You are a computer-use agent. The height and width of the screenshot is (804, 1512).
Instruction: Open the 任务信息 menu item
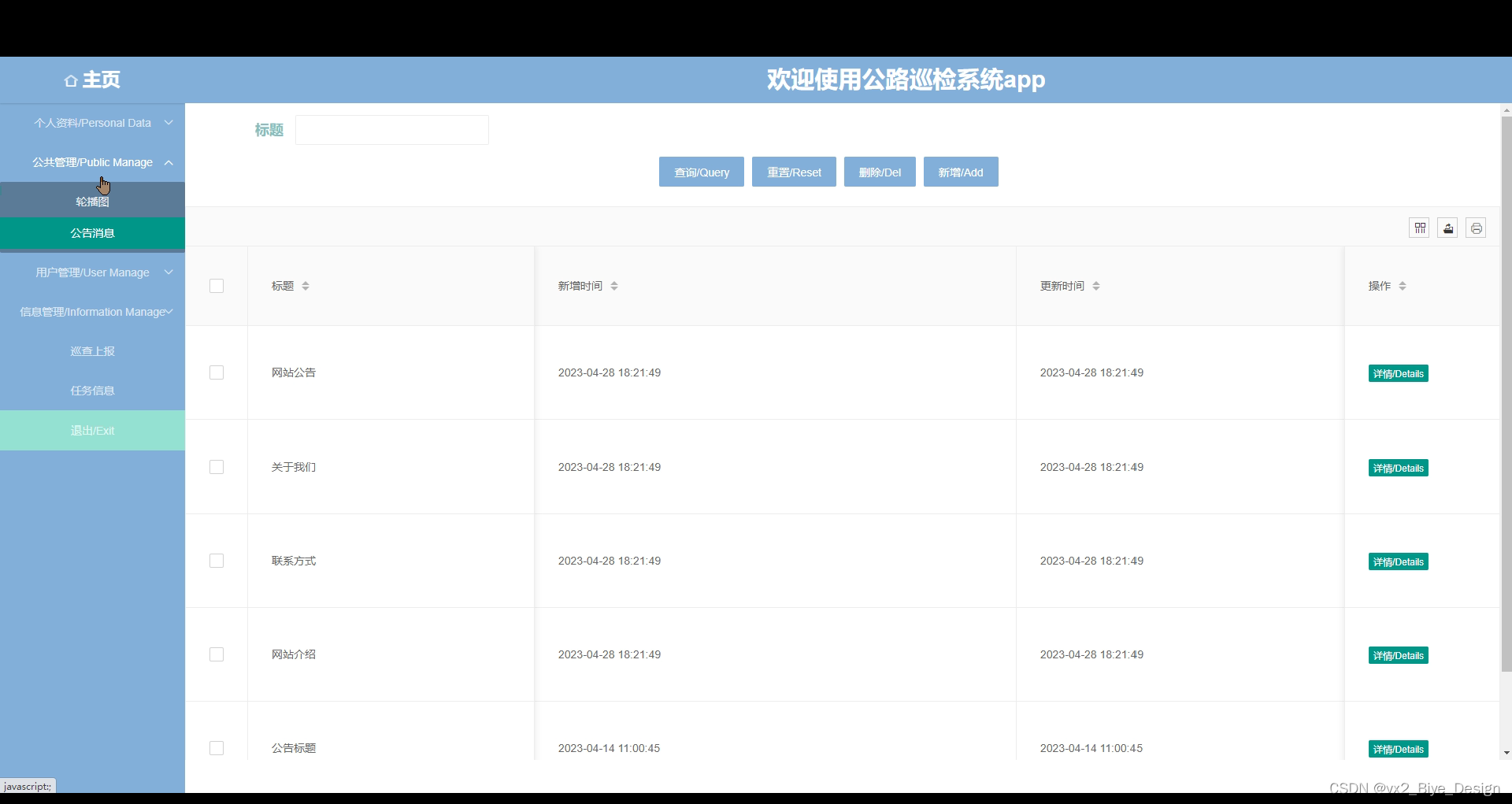92,391
